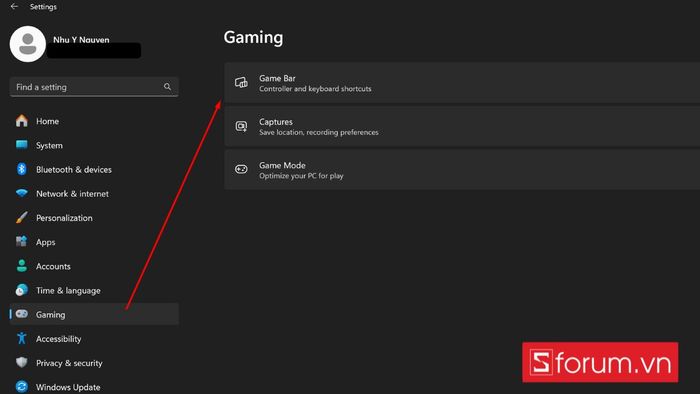Click the Privacy shield icon
700x394 pixels.
pyautogui.click(x=21, y=362)
